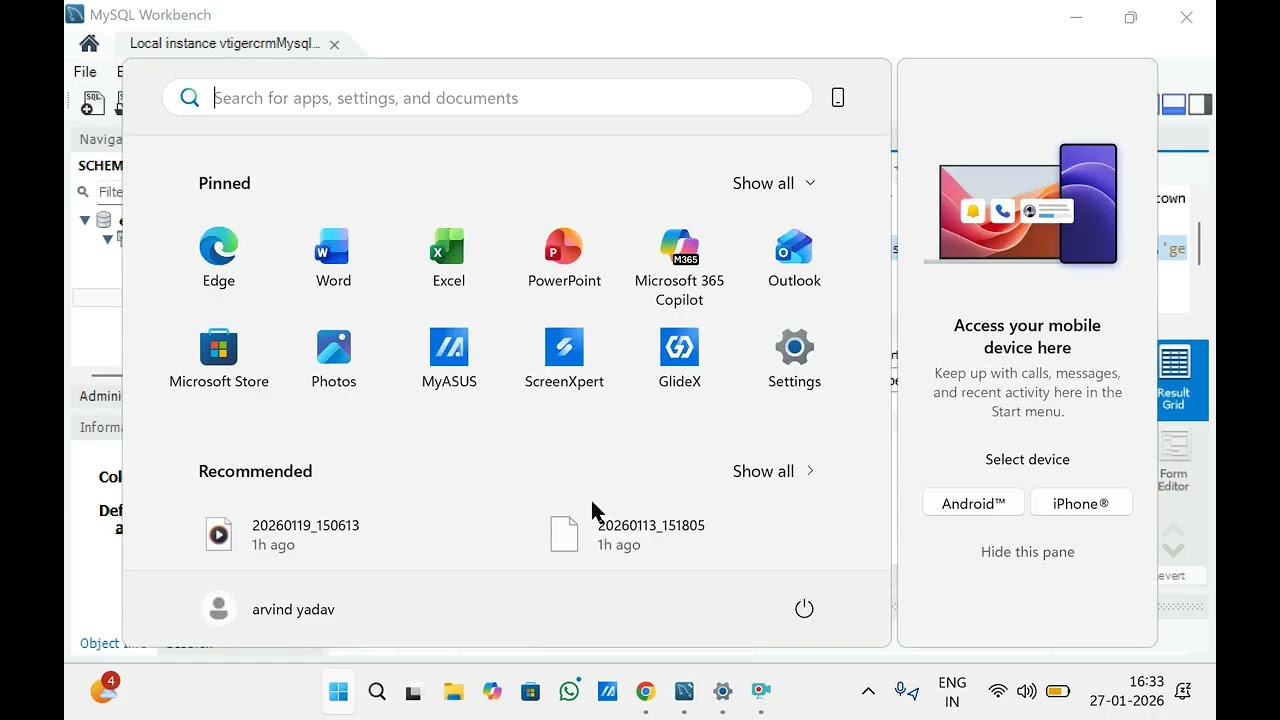Screen dimensions: 1280x720
Task: Open the MyASUS pinned app
Action: pyautogui.click(x=448, y=359)
